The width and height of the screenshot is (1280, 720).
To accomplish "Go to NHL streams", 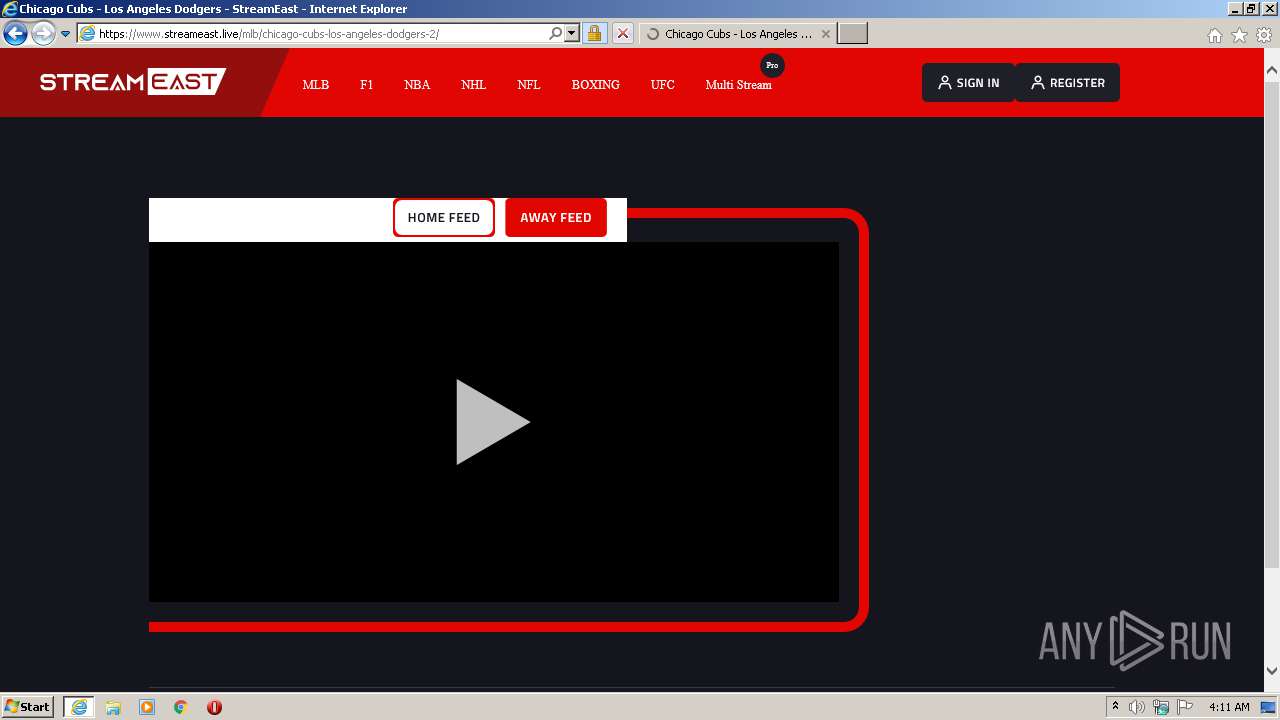I will coord(474,85).
